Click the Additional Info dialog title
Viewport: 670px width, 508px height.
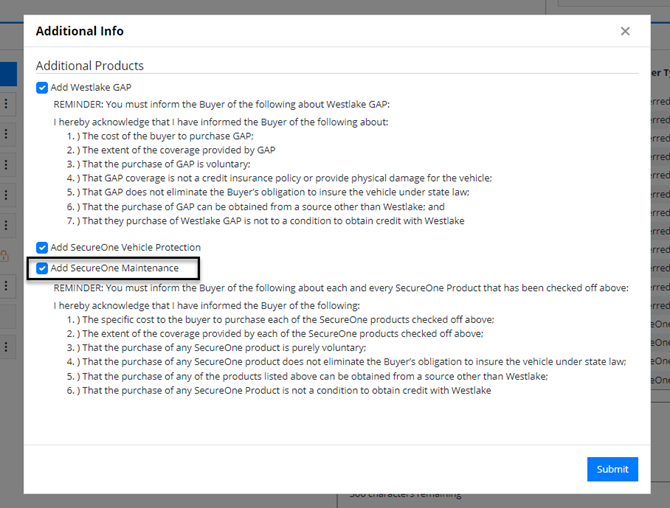pos(79,31)
